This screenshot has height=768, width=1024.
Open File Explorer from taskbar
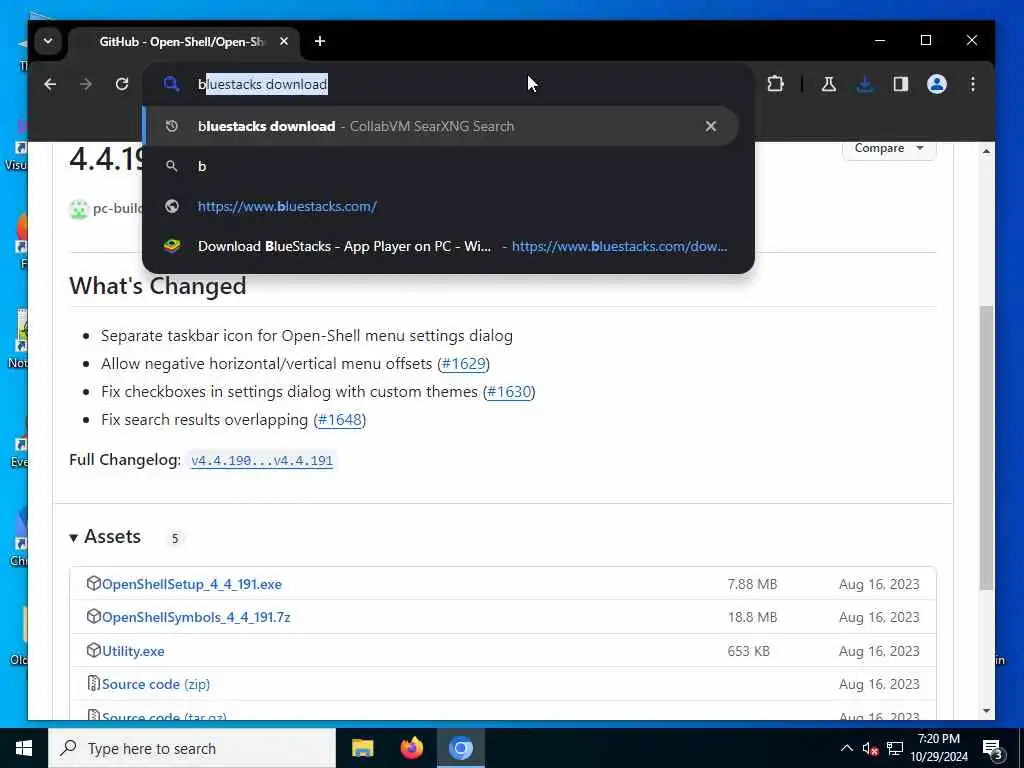[362, 748]
